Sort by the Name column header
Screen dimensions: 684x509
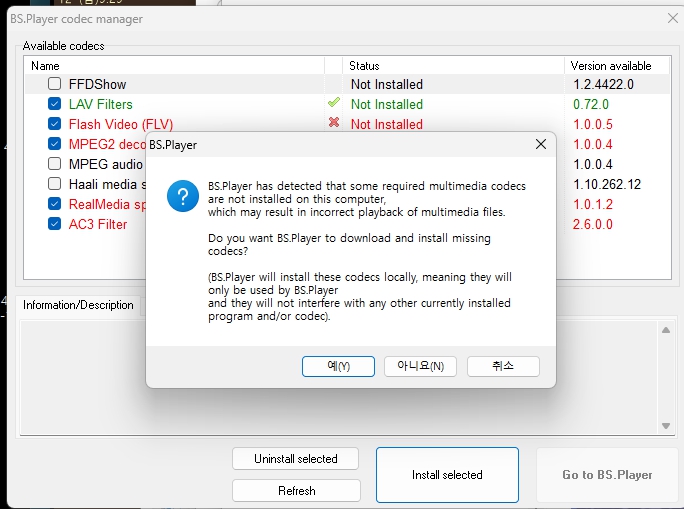[174, 66]
